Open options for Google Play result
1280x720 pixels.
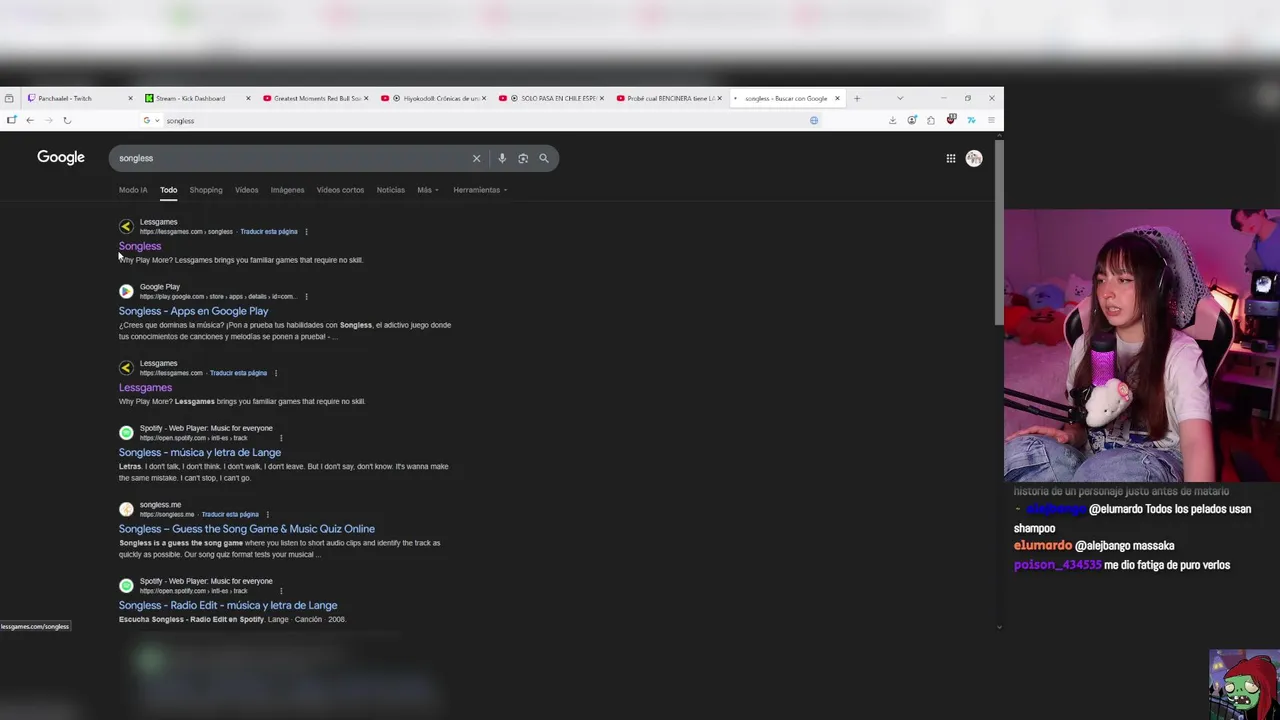pyautogui.click(x=306, y=297)
